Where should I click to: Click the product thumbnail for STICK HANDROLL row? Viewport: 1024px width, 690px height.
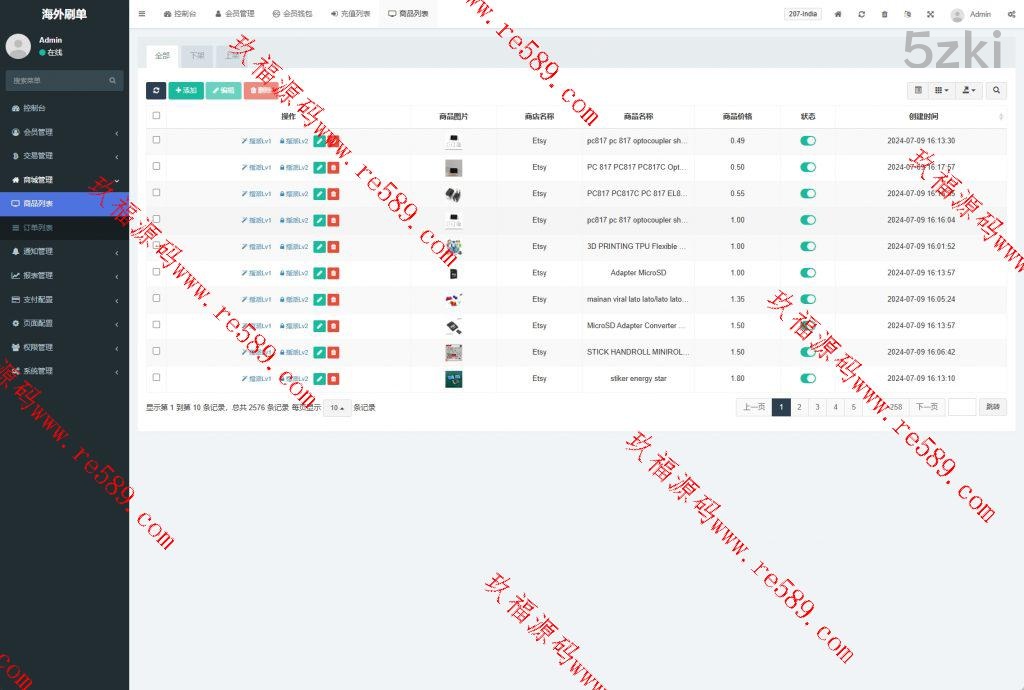tap(453, 352)
